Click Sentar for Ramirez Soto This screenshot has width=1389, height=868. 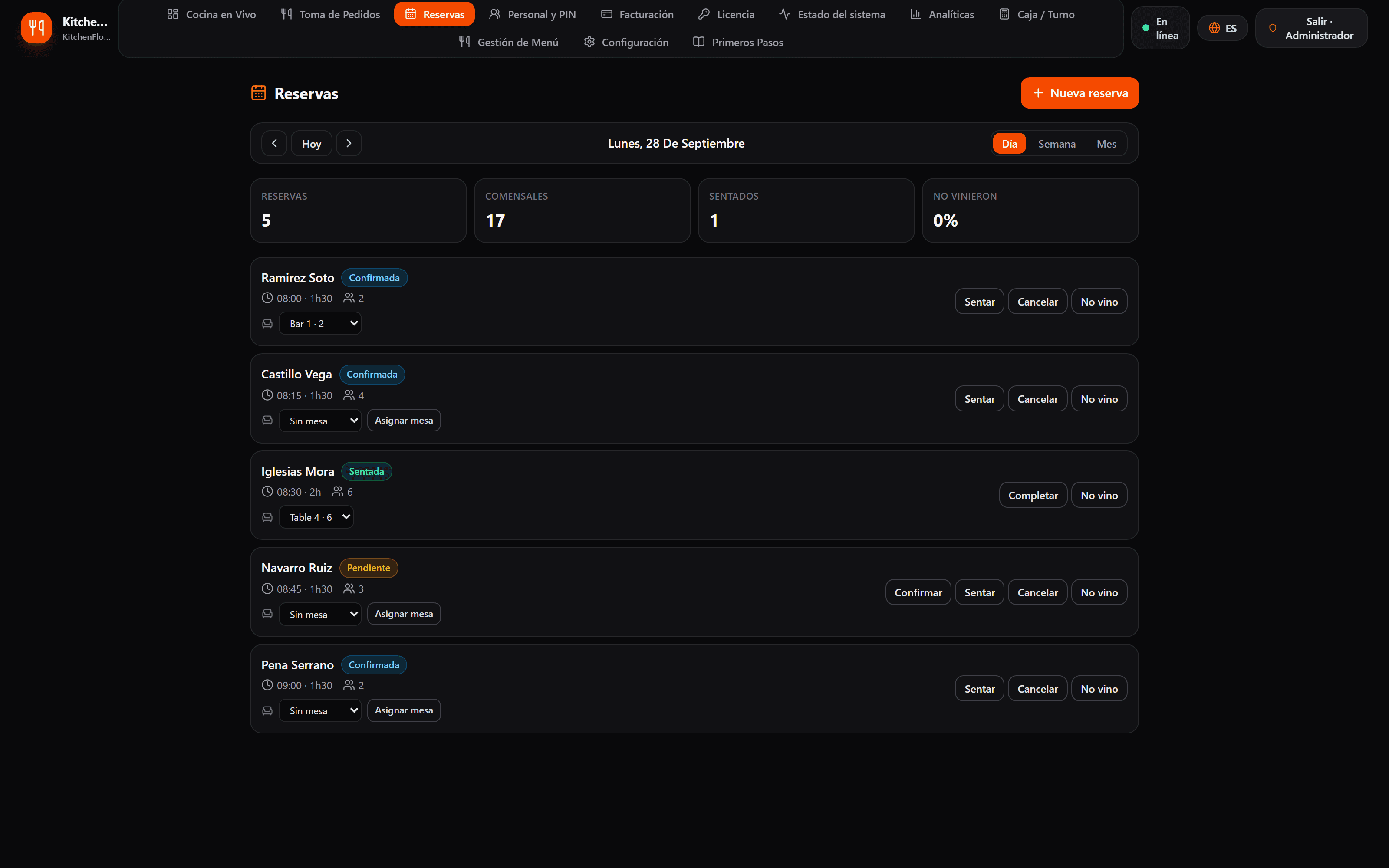[x=980, y=301]
